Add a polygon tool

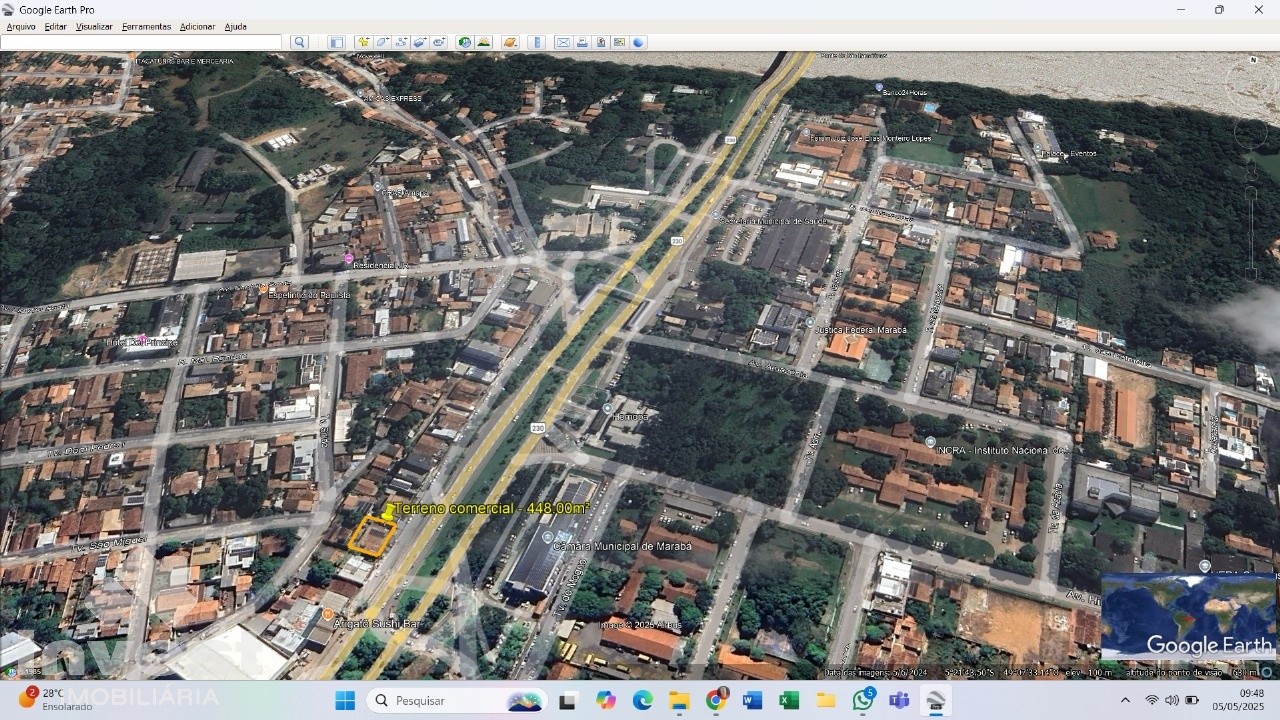click(x=382, y=42)
